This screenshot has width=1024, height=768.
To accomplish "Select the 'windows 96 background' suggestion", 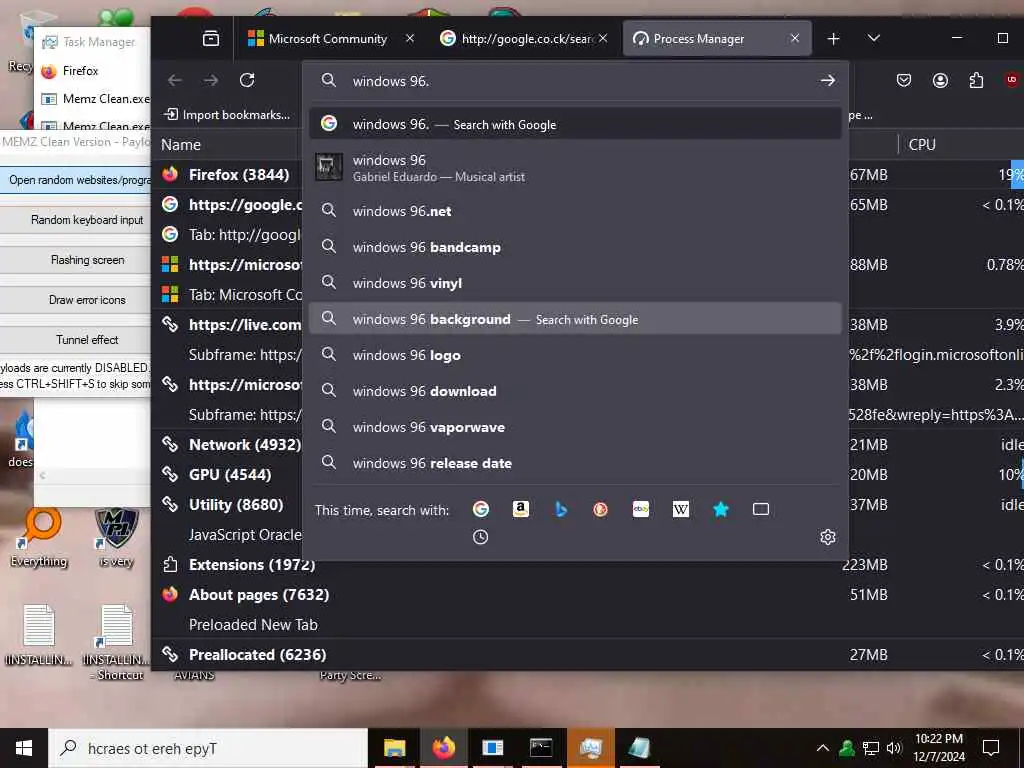I will pos(575,319).
